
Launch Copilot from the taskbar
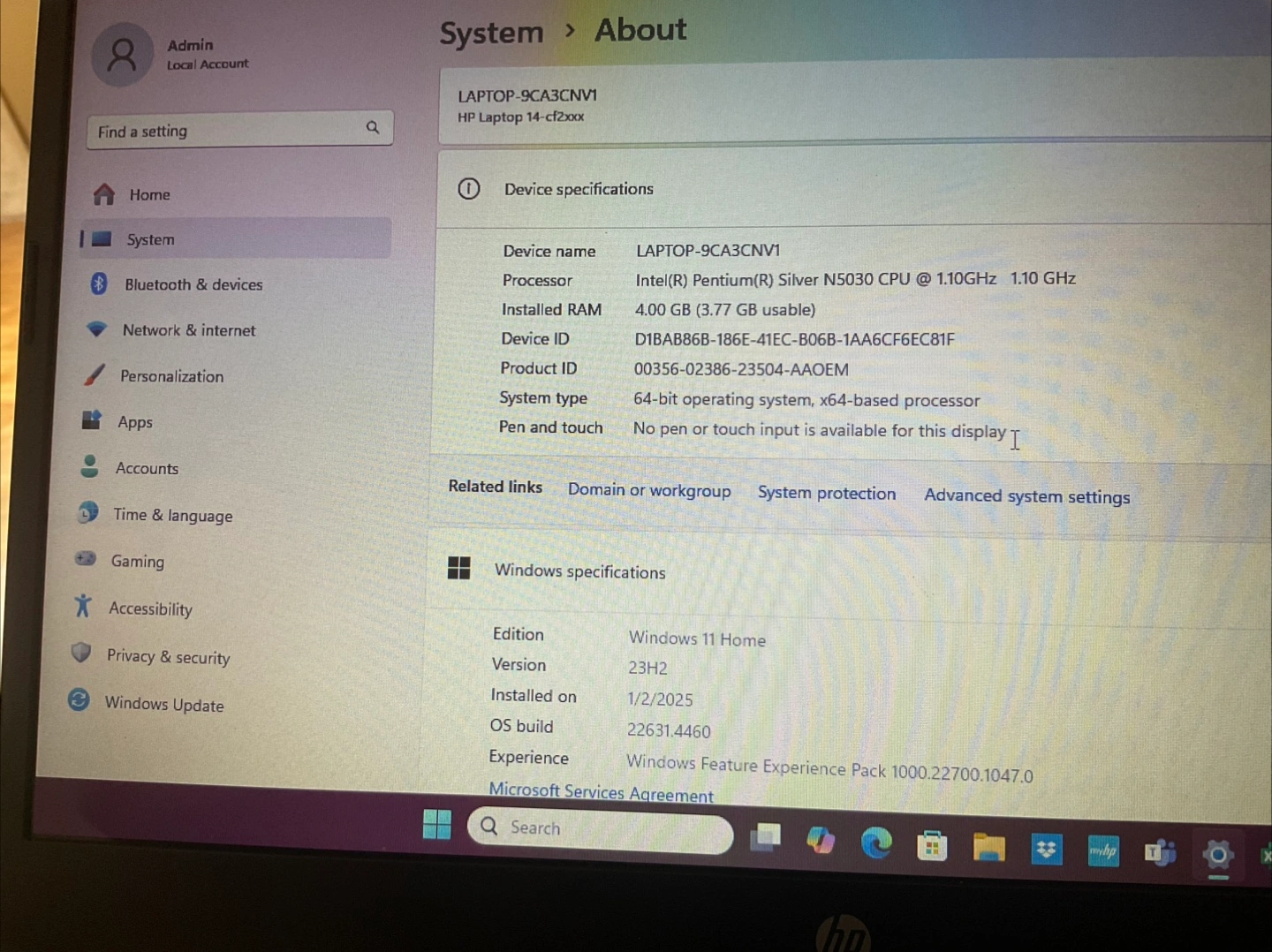(x=821, y=840)
